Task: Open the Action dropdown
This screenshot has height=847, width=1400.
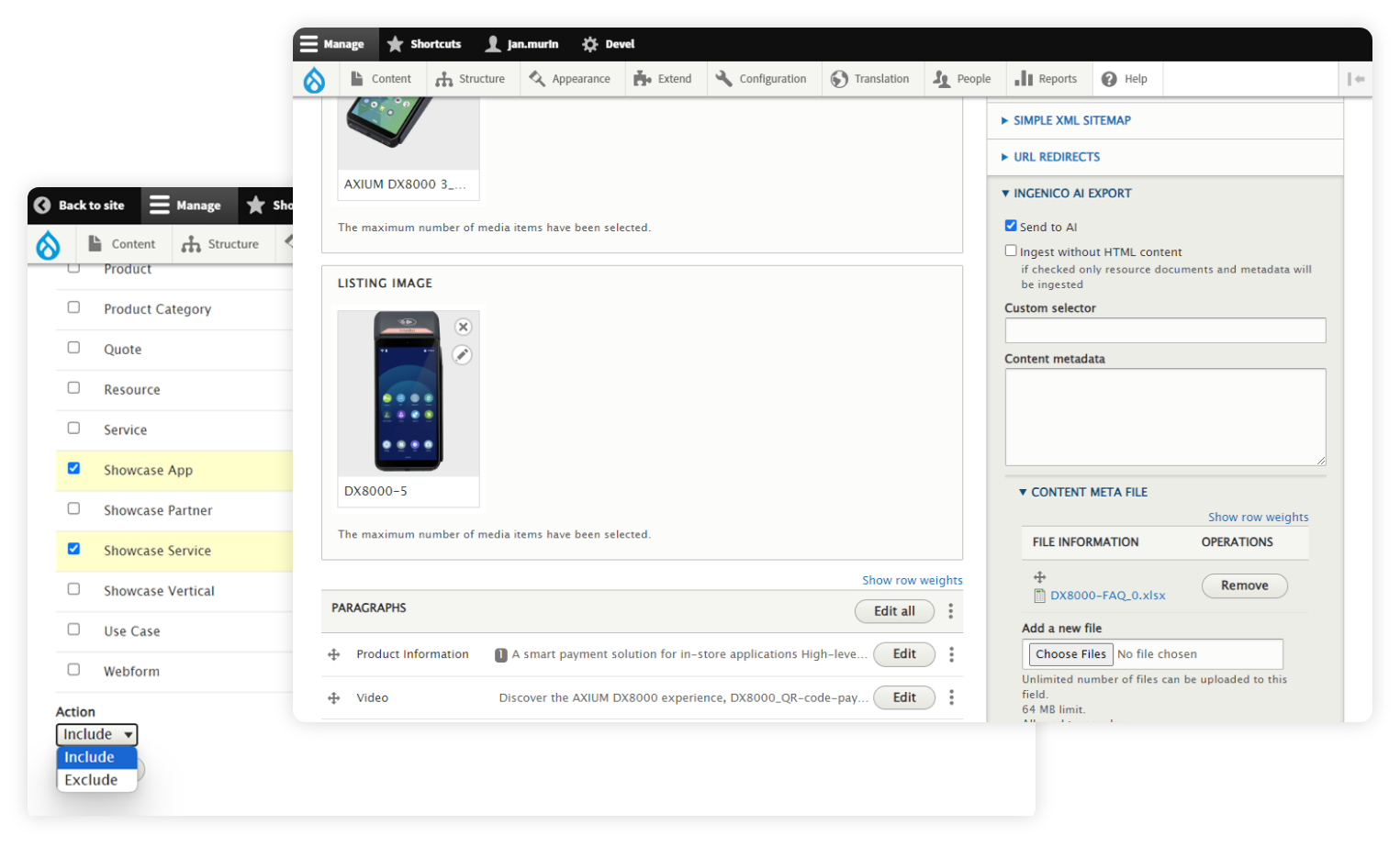Action: (x=96, y=734)
